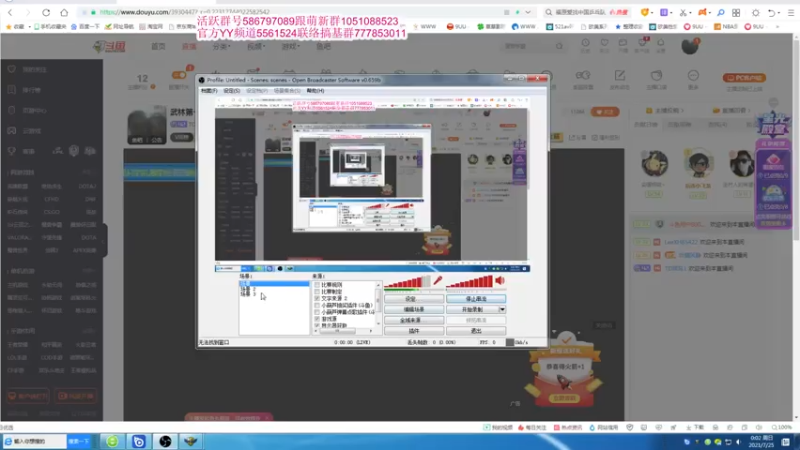Adjust OBS desktop audio volume meter
Image resolution: width=800 pixels, height=450 pixels.
tap(469, 282)
